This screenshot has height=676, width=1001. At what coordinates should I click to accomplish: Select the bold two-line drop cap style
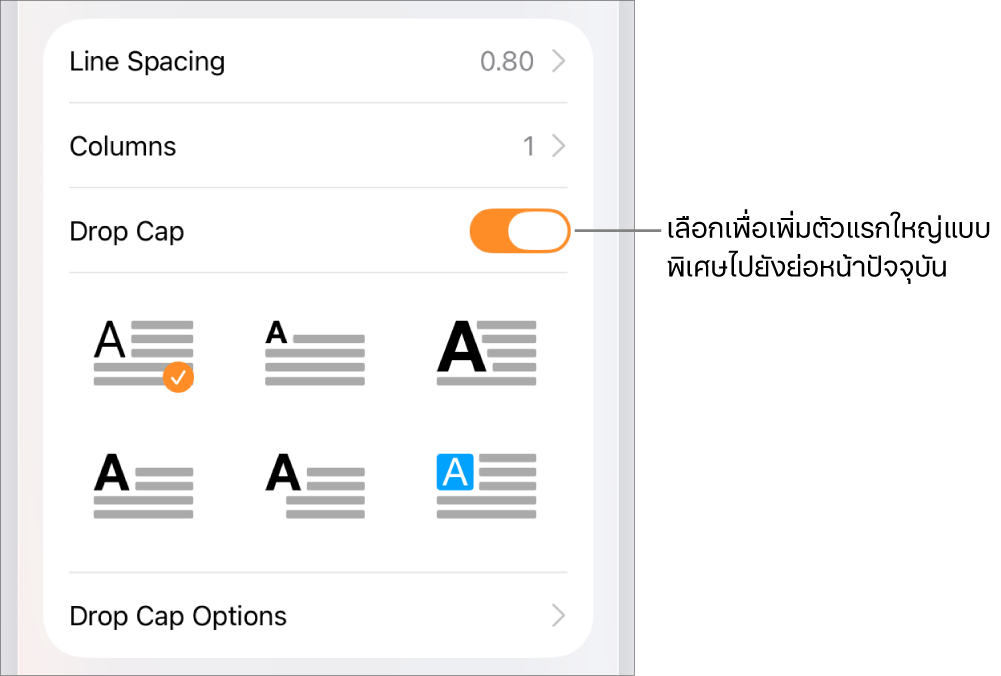click(x=143, y=486)
